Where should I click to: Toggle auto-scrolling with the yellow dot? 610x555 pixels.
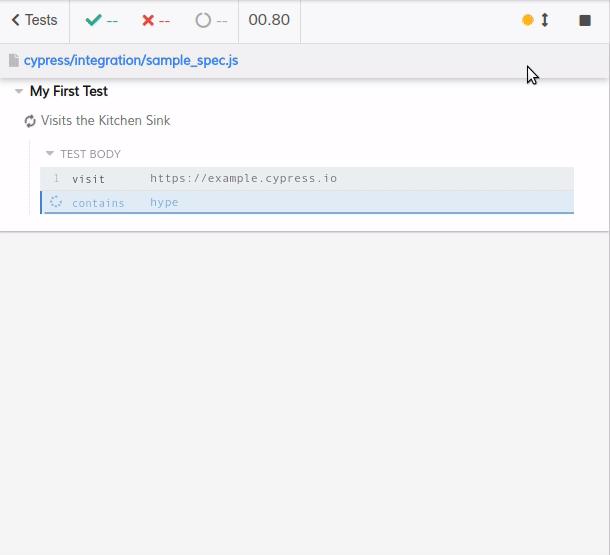point(529,20)
